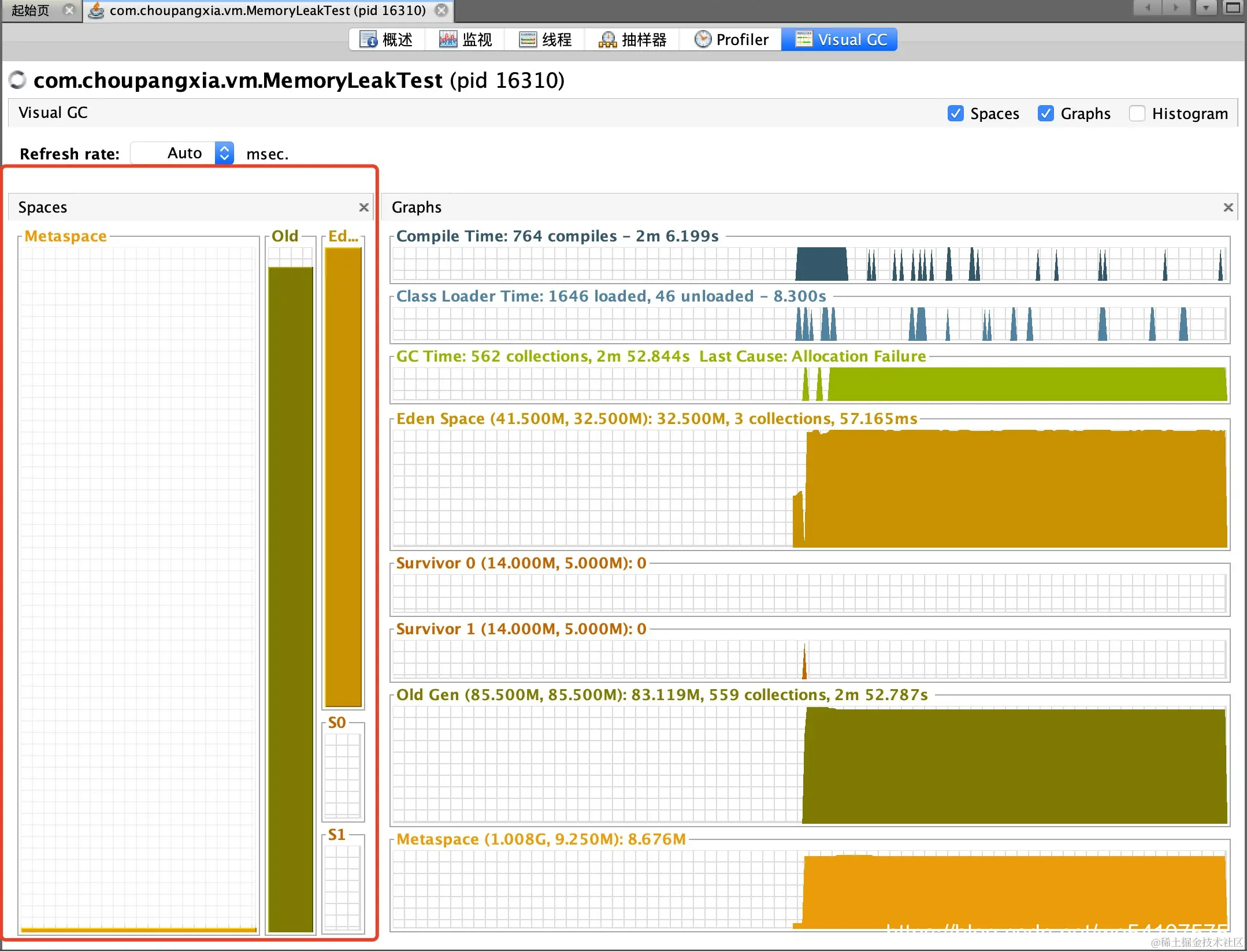
Task: Open the tab list dropdown arrow
Action: (1205, 8)
